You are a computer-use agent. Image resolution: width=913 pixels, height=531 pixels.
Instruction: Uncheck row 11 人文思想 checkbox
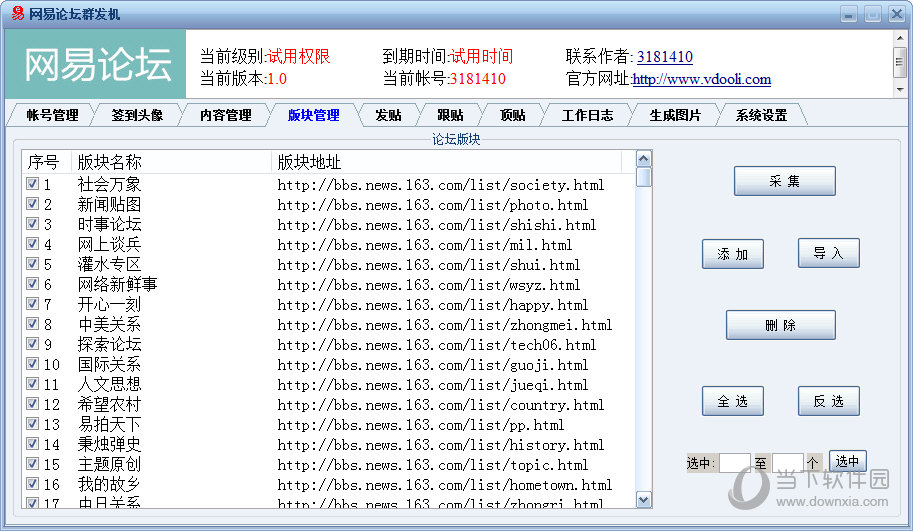pyautogui.click(x=33, y=384)
